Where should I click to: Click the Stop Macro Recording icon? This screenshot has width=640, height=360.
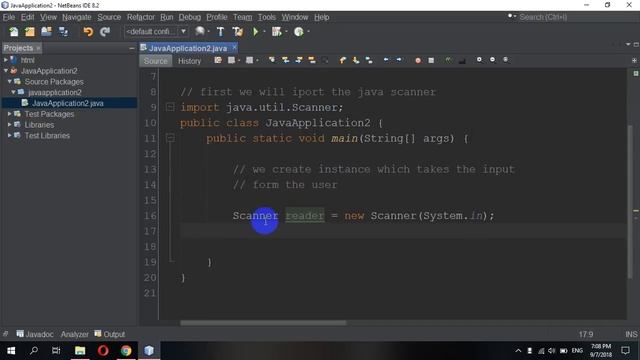point(431,60)
